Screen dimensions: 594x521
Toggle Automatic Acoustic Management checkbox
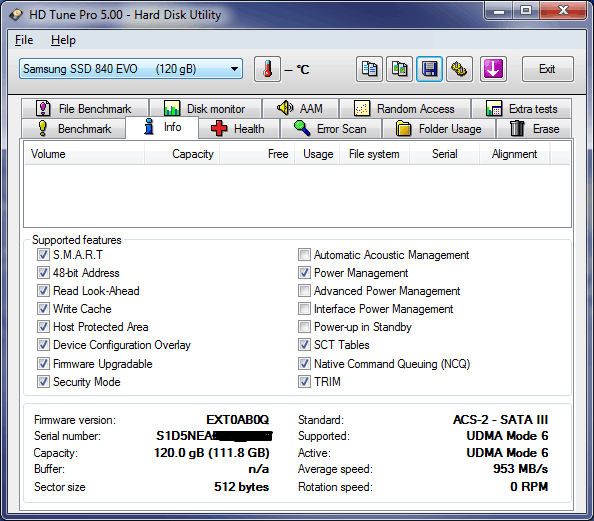pyautogui.click(x=304, y=255)
